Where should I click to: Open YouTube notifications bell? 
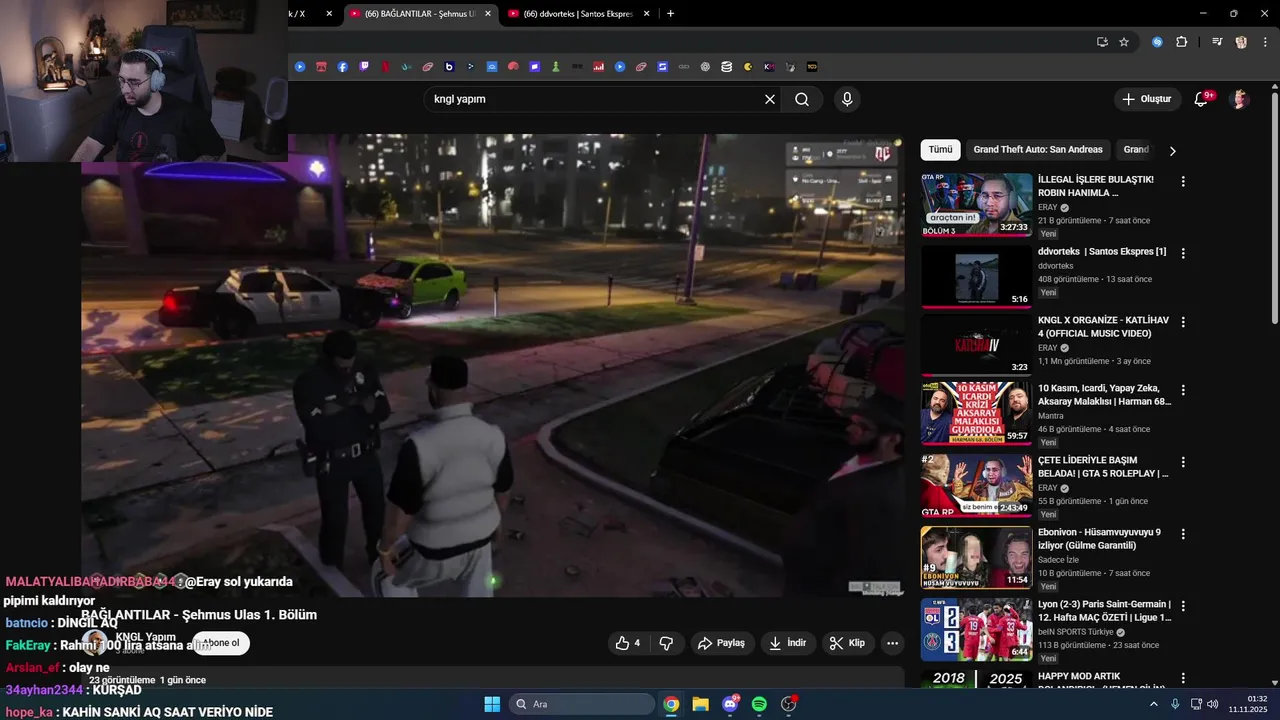coord(1203,99)
